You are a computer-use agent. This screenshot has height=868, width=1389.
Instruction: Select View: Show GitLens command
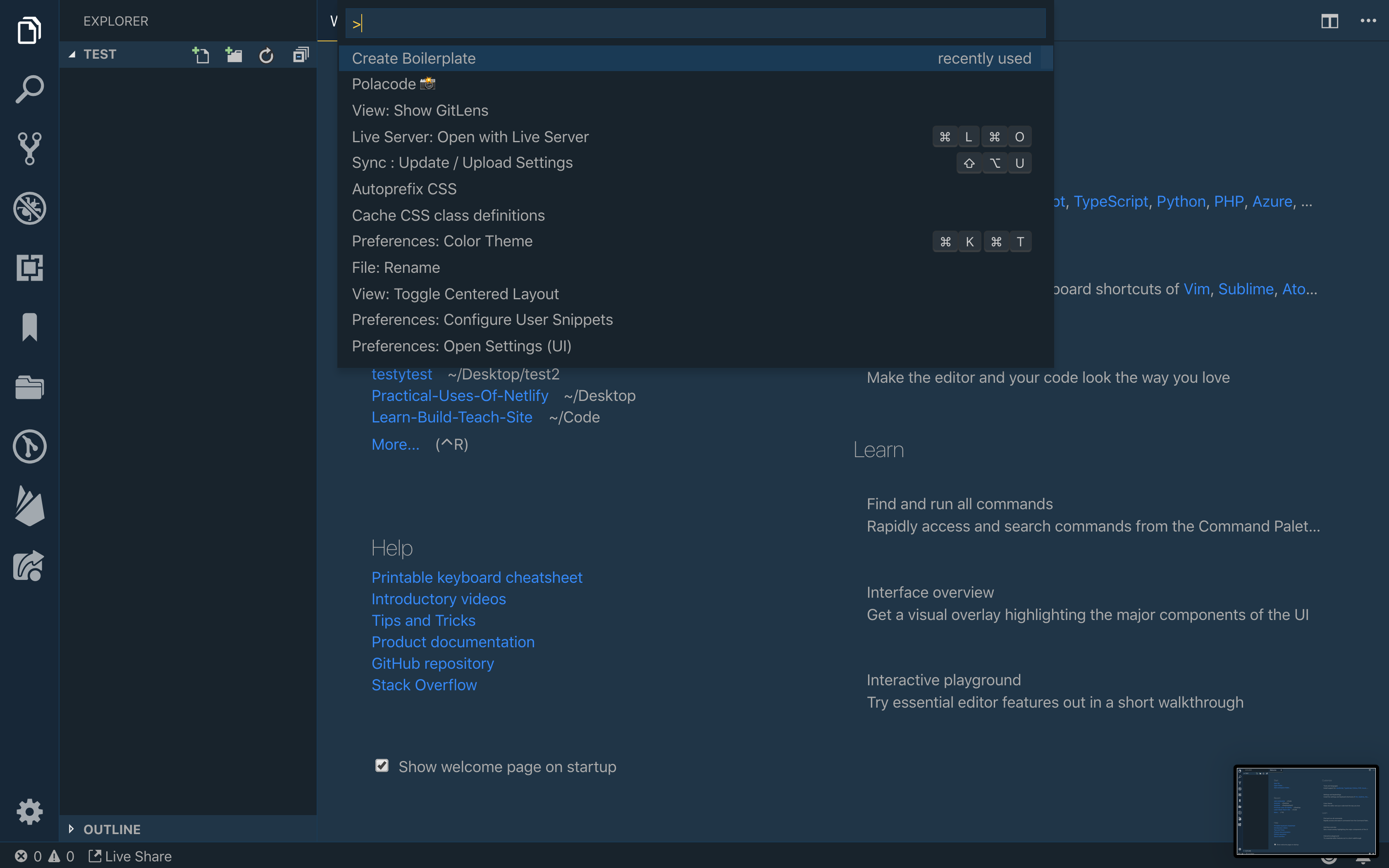(x=696, y=110)
